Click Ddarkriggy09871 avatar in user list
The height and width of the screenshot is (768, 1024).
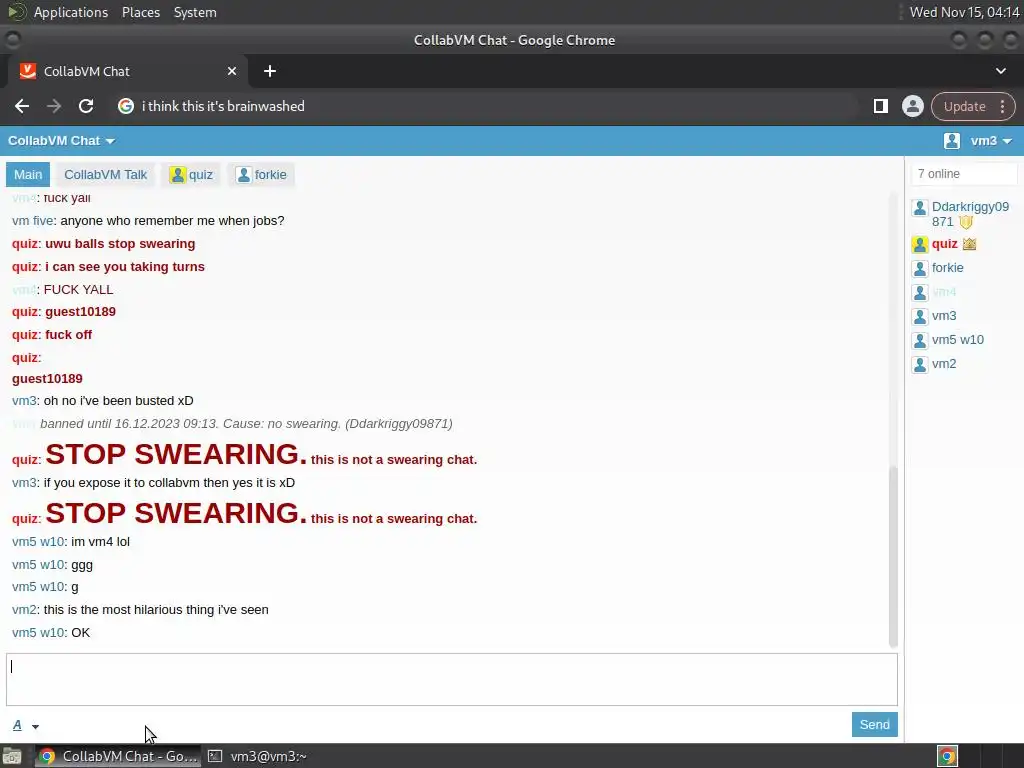pyautogui.click(x=920, y=208)
